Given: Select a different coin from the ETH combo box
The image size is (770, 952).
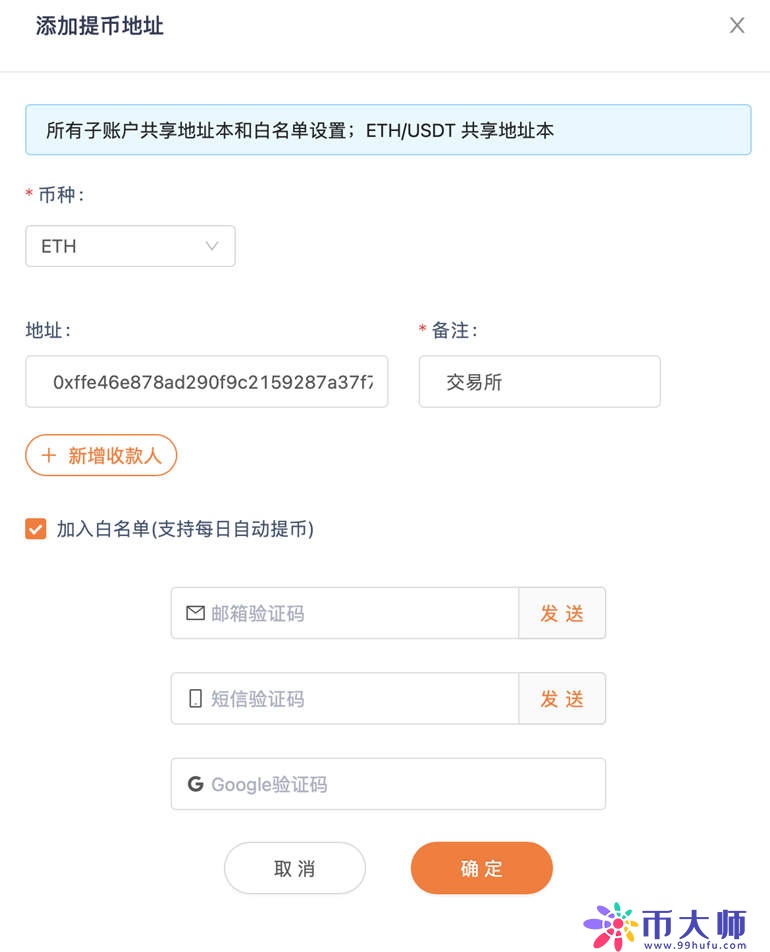Looking at the screenshot, I should [x=130, y=246].
